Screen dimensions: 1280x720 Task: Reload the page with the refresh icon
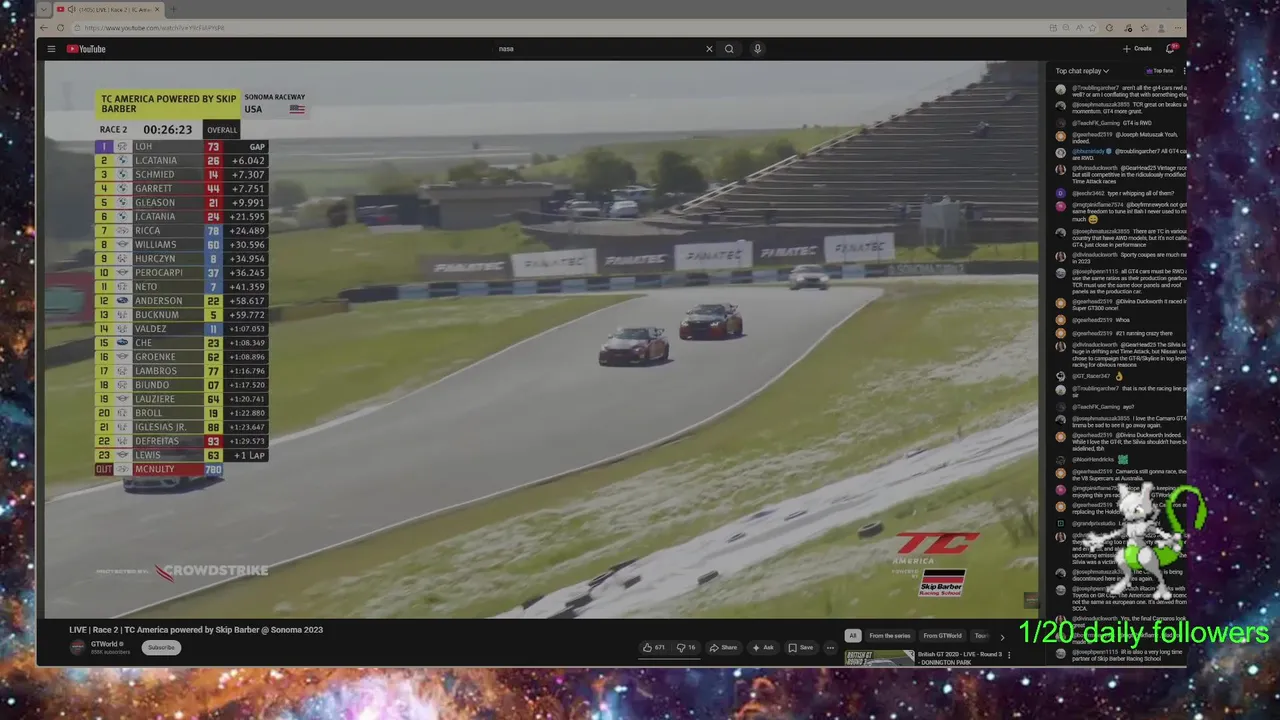coord(62,28)
